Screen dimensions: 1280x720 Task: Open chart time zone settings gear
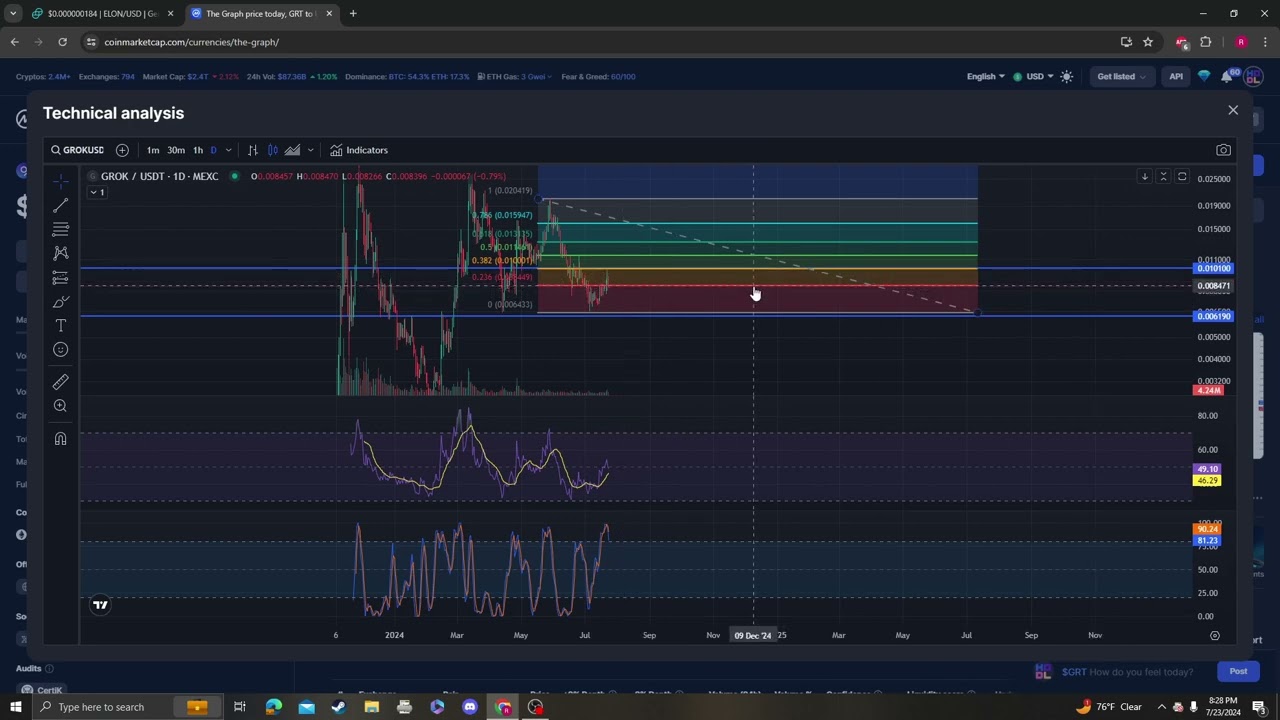click(x=1215, y=635)
